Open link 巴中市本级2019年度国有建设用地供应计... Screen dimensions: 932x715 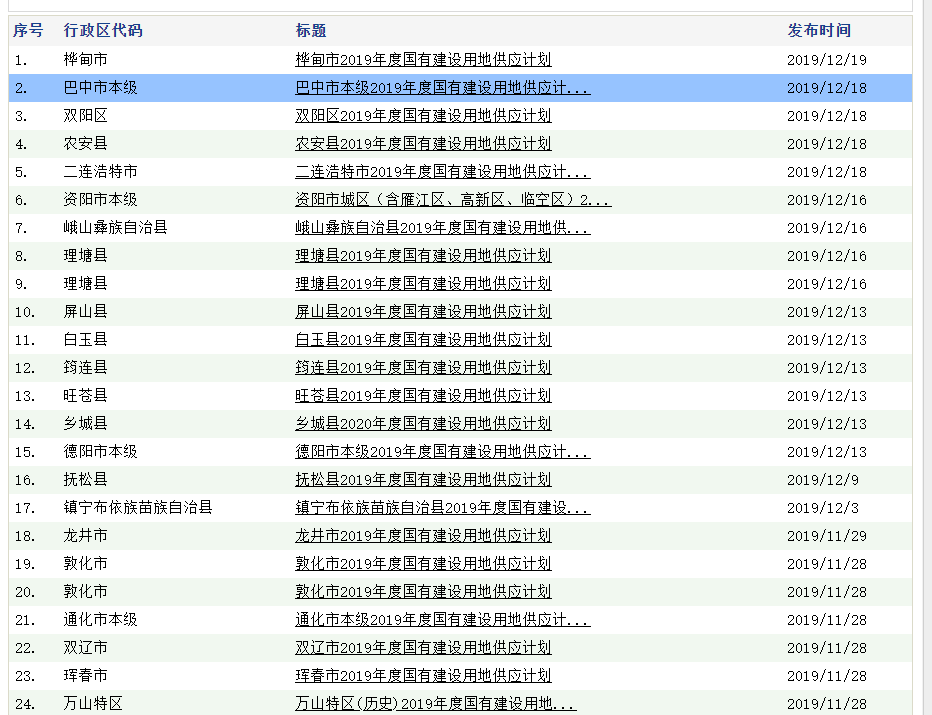click(442, 88)
